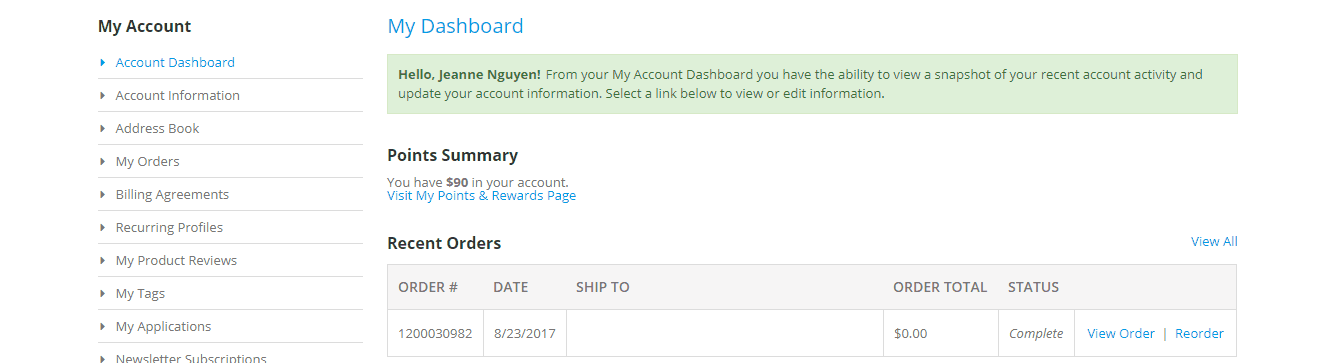Open Account Dashboard in sidebar
The height and width of the screenshot is (363, 1332).
point(175,62)
